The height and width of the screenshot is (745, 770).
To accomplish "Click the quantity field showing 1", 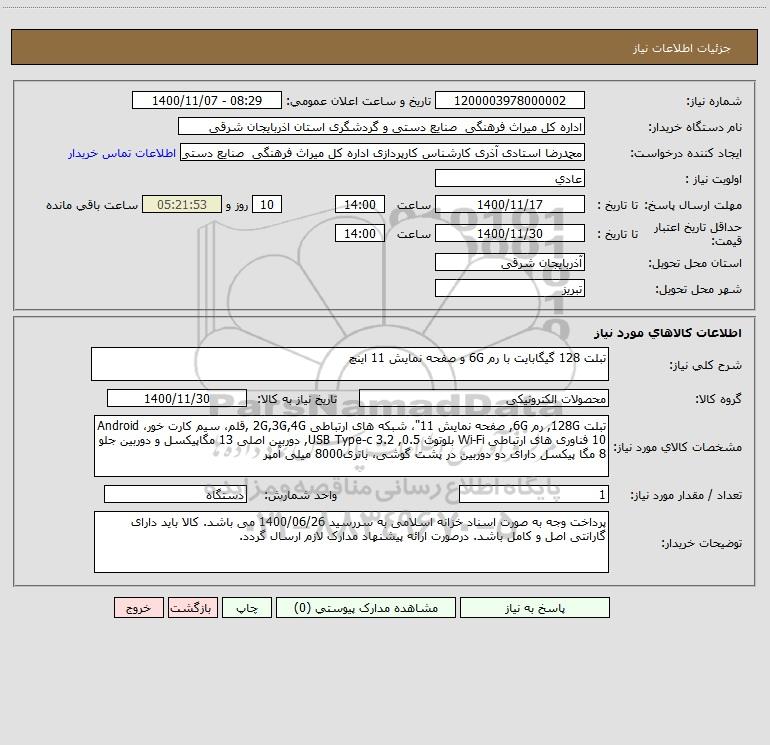I will (x=534, y=495).
